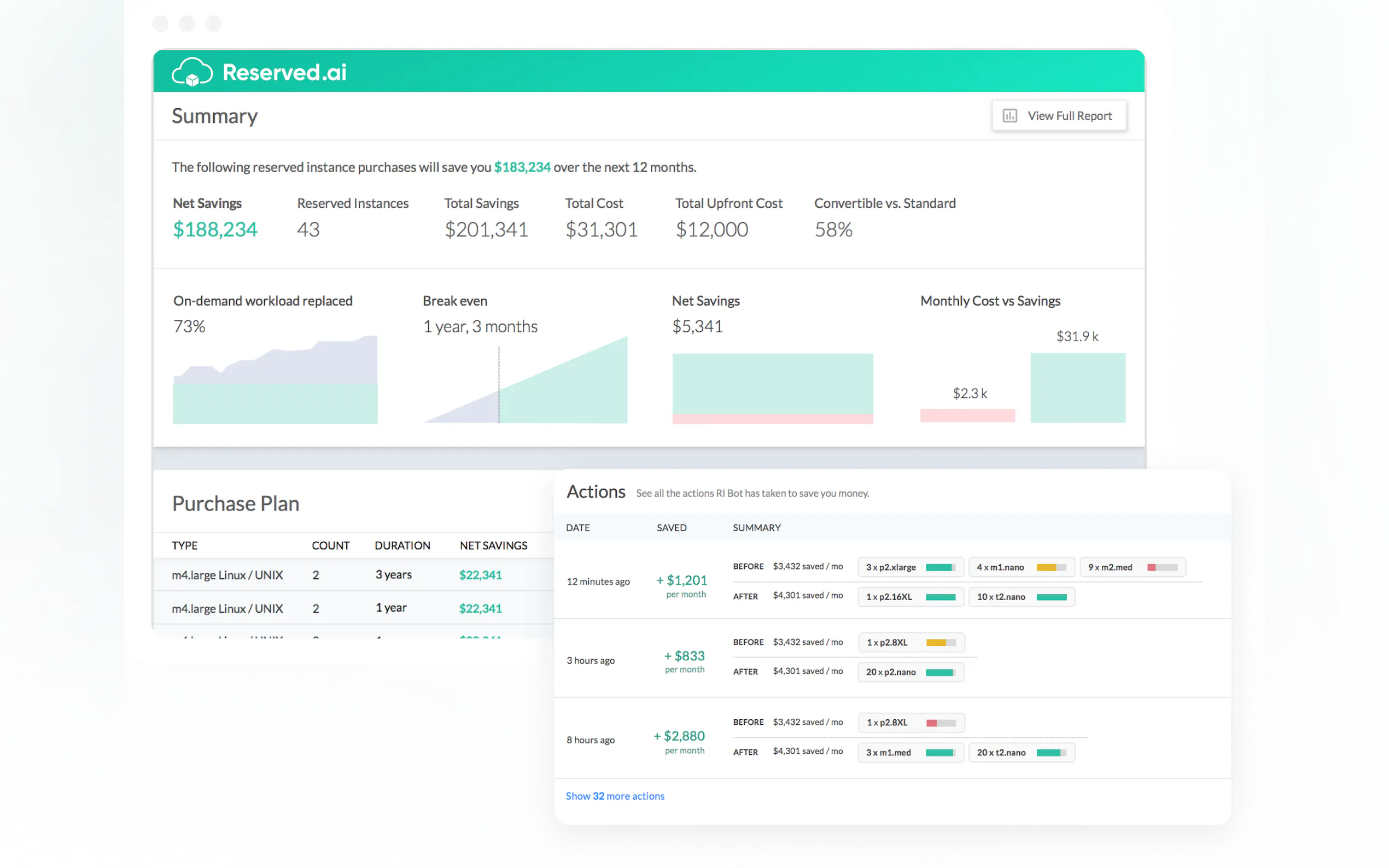Click the 9 x m2.med instance chip
Viewport: 1389px width, 868px height.
(1133, 567)
